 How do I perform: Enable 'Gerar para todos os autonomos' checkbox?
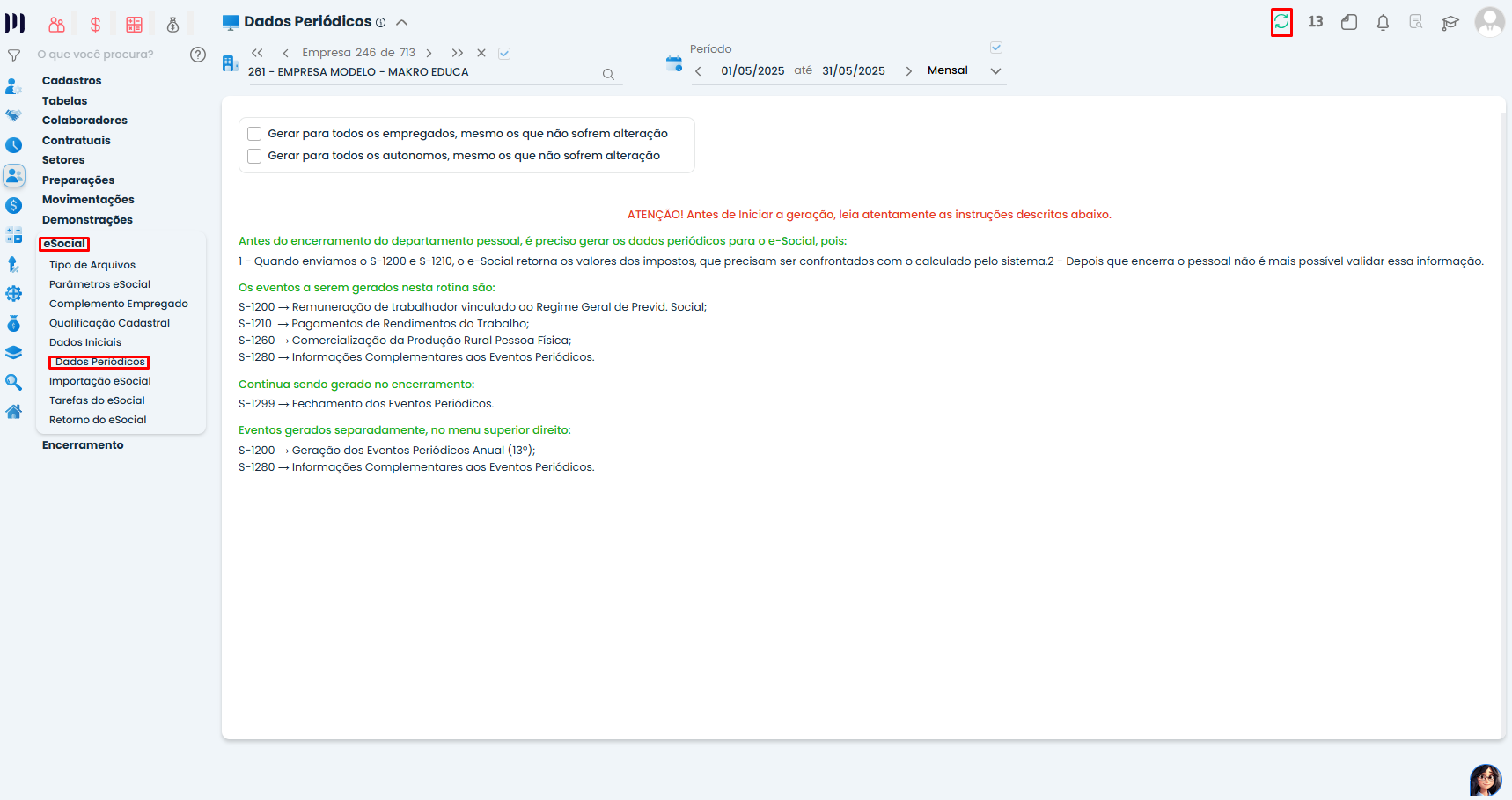pos(254,156)
